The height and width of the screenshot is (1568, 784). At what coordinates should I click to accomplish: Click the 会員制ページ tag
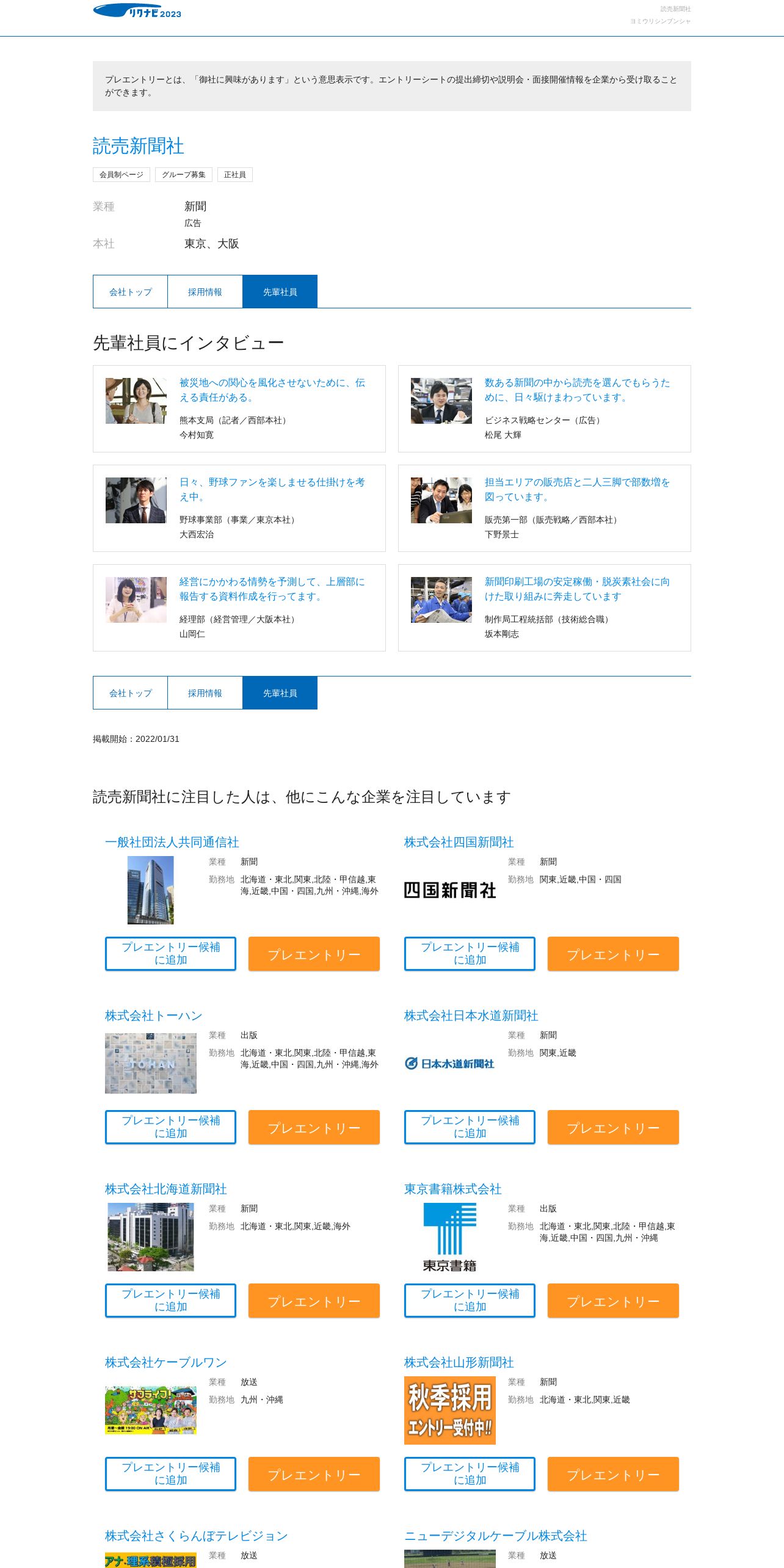(x=122, y=175)
